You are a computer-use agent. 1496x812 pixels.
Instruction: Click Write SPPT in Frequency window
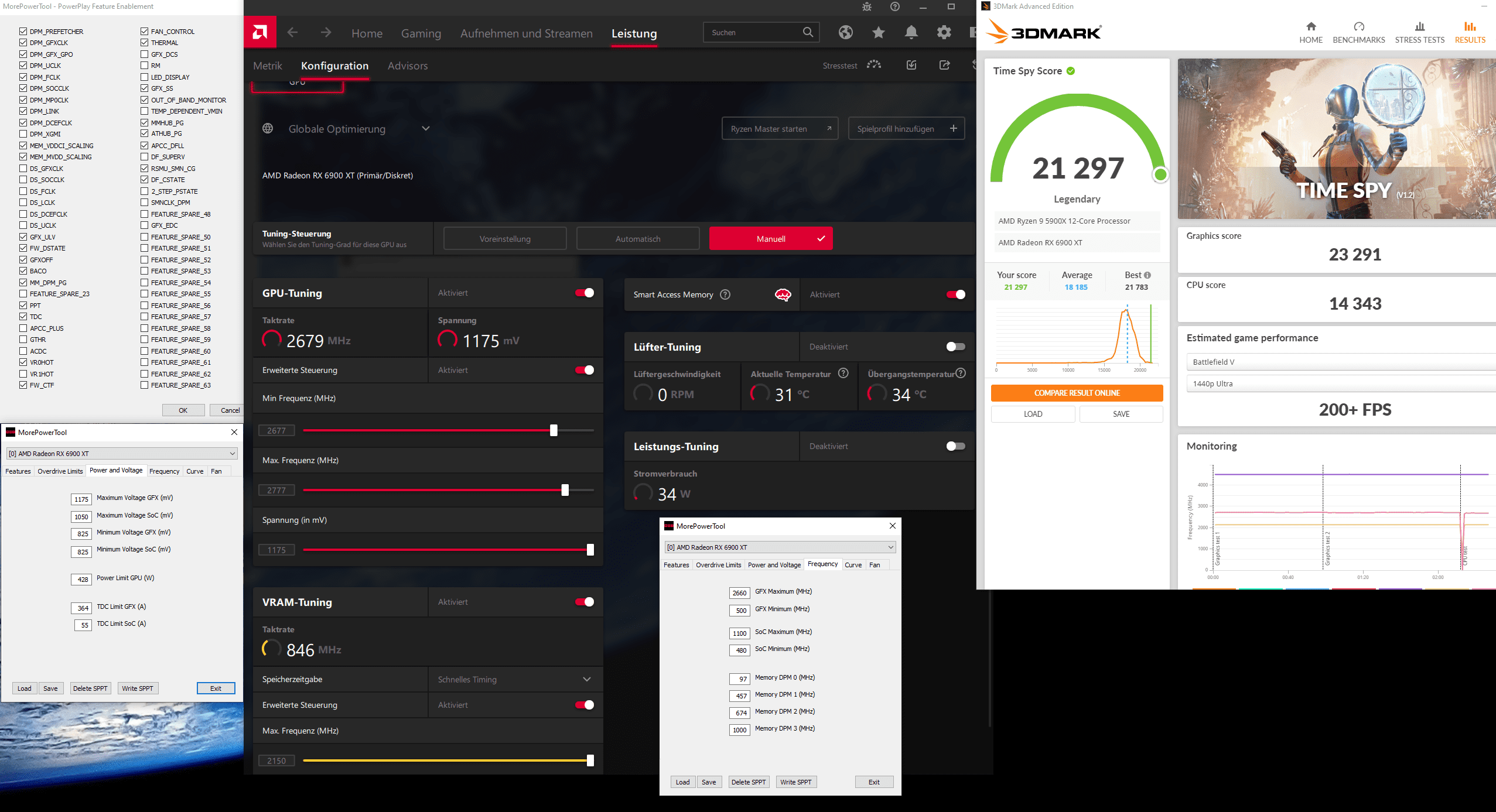point(795,782)
